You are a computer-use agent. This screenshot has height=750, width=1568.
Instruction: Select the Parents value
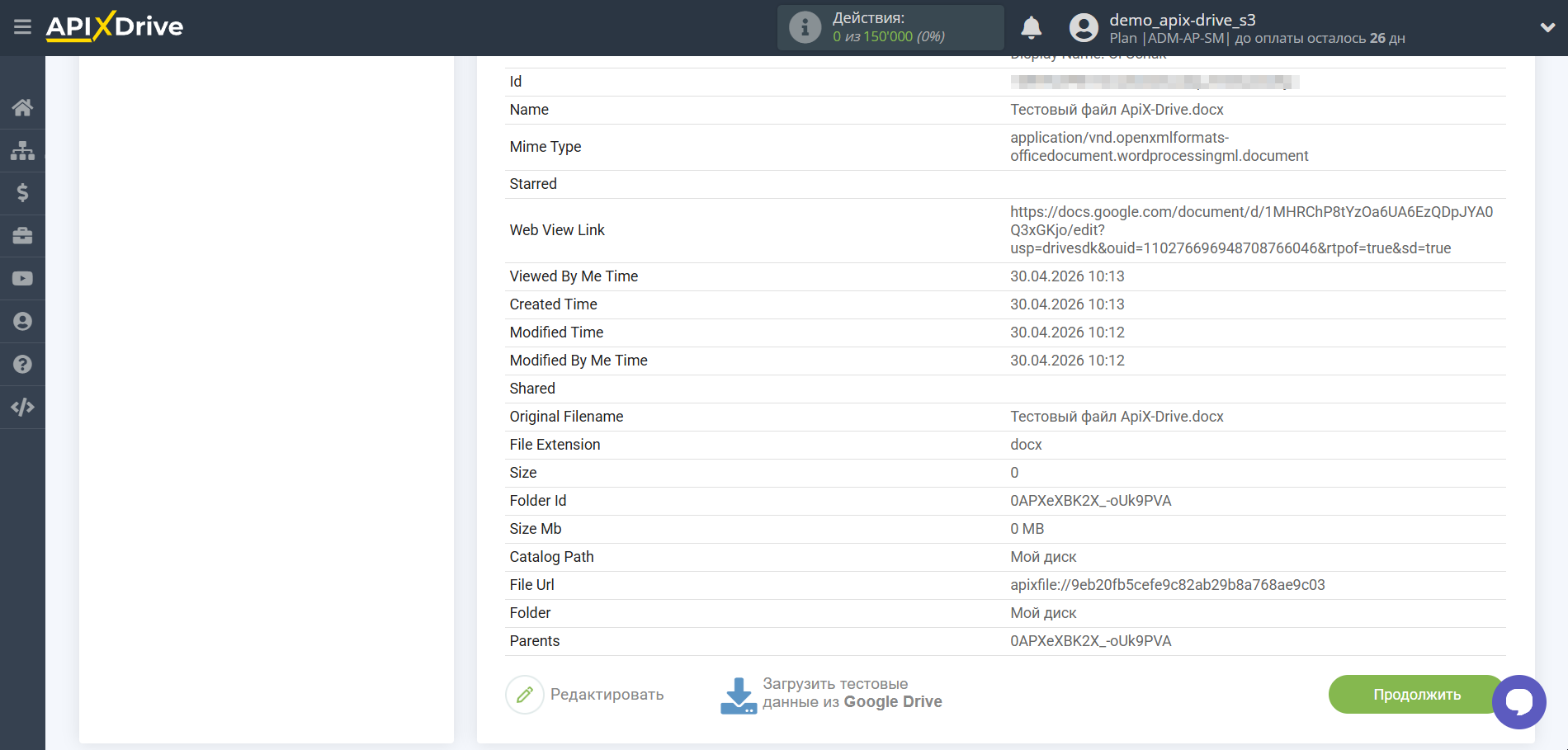1091,641
